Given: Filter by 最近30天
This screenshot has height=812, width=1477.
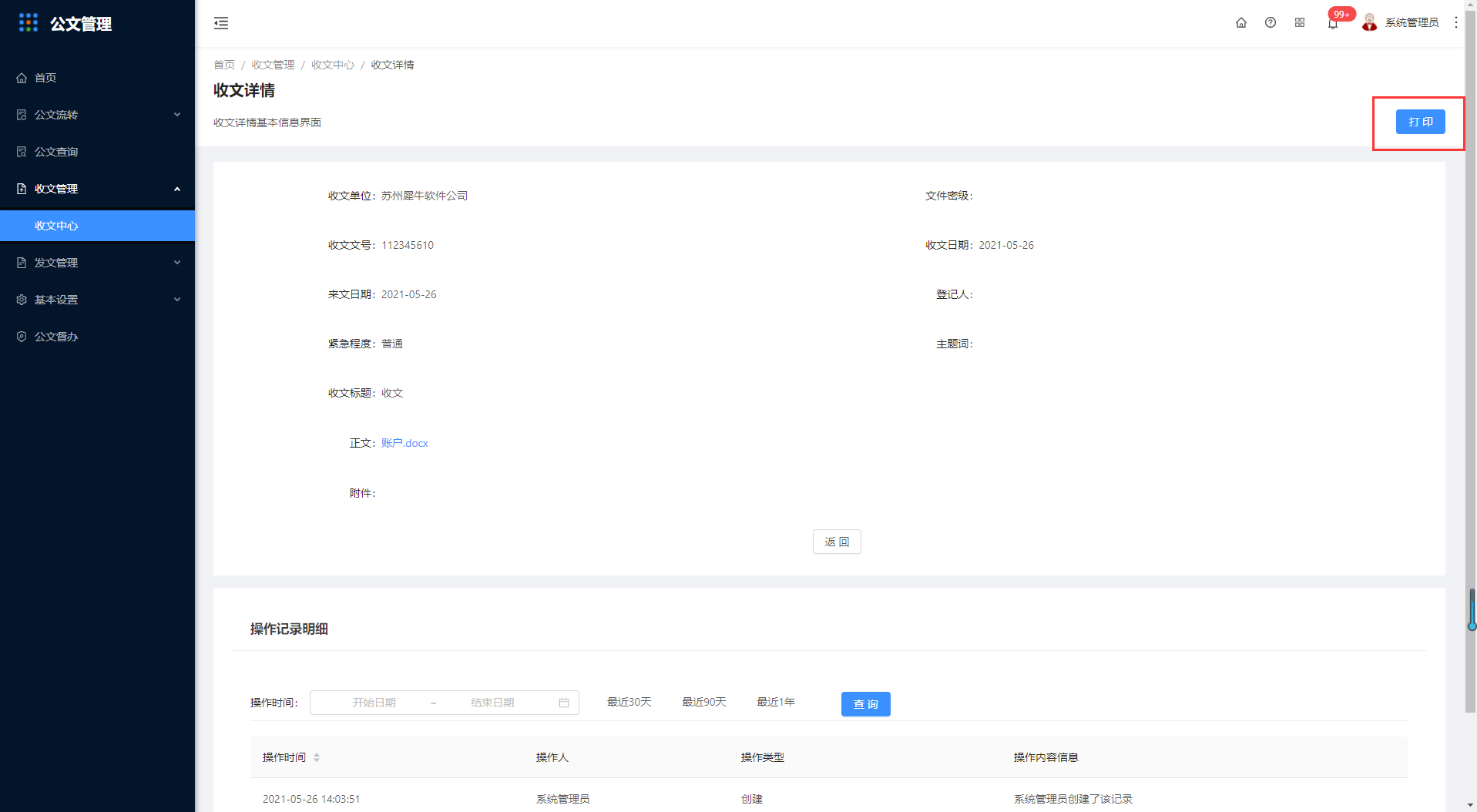Looking at the screenshot, I should 629,702.
